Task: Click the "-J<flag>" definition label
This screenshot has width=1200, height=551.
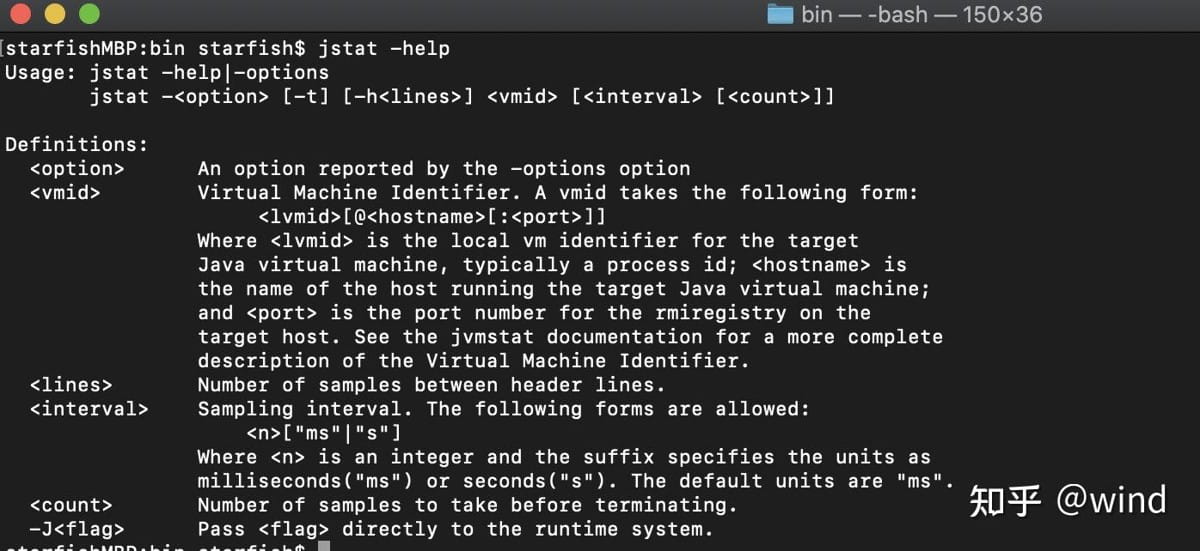Action: coord(77,528)
